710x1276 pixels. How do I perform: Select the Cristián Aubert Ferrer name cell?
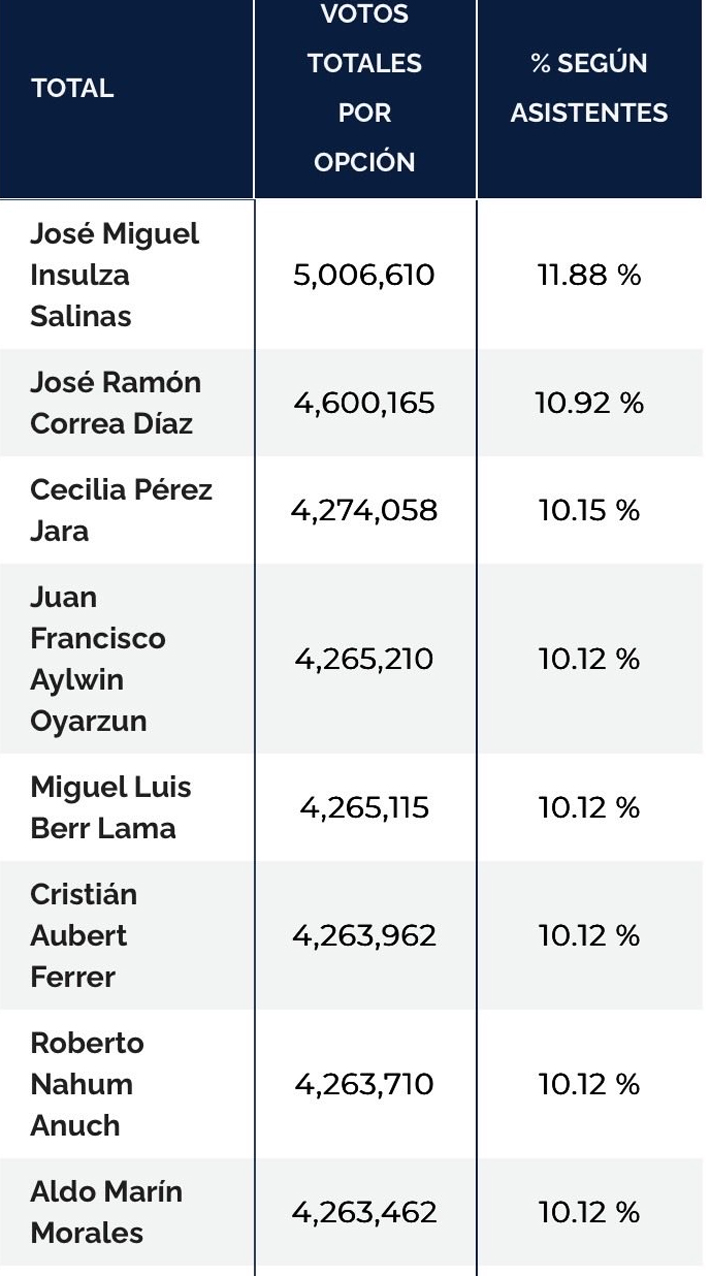click(84, 935)
